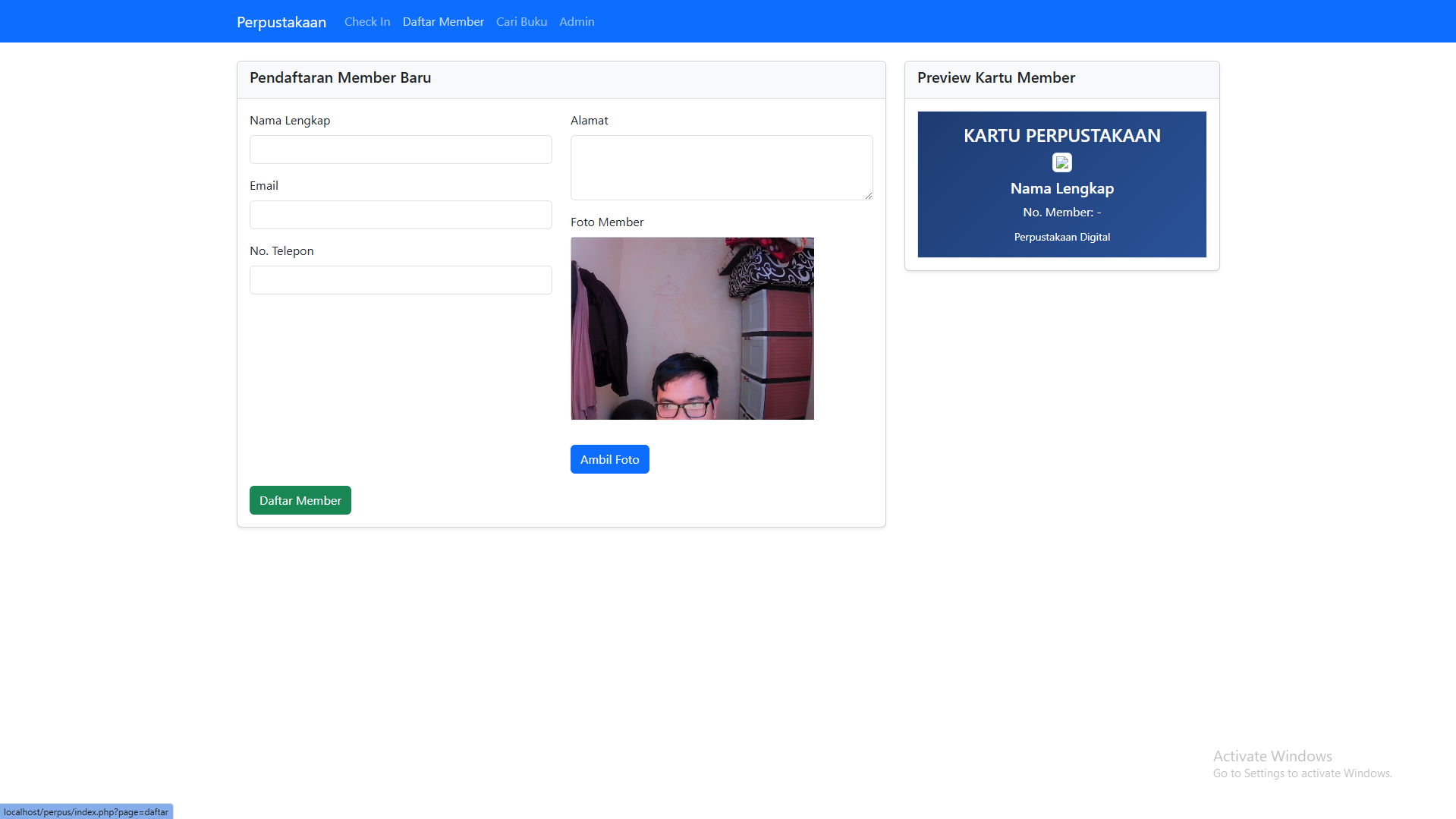Click the 'Foto Member' label
The height and width of the screenshot is (819, 1456).
(606, 222)
